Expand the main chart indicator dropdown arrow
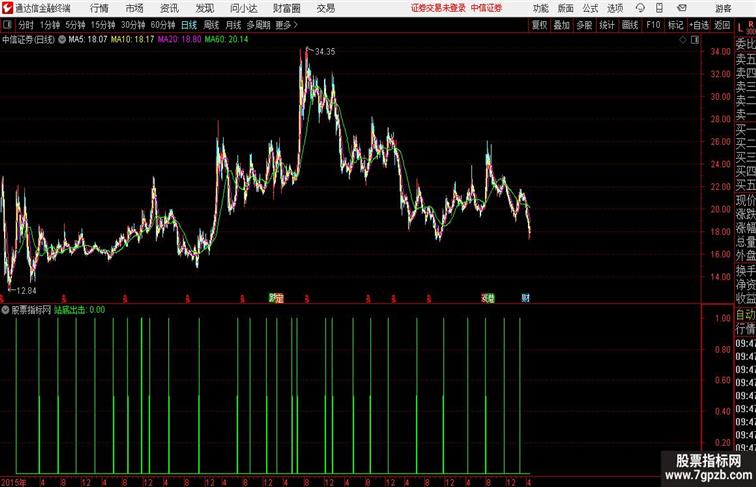This screenshot has height=487, width=756. click(62, 40)
